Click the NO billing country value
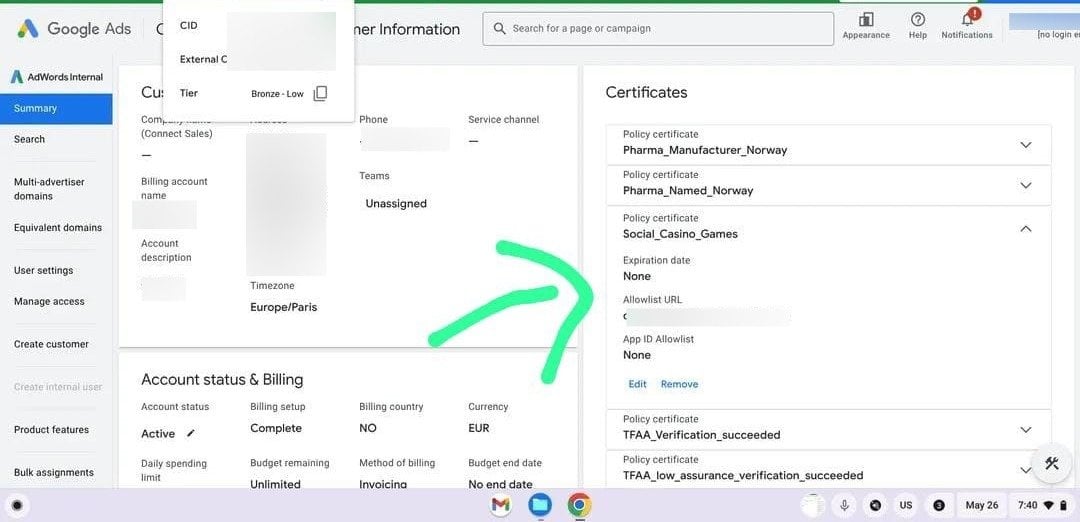The image size is (1080, 522). tap(368, 428)
